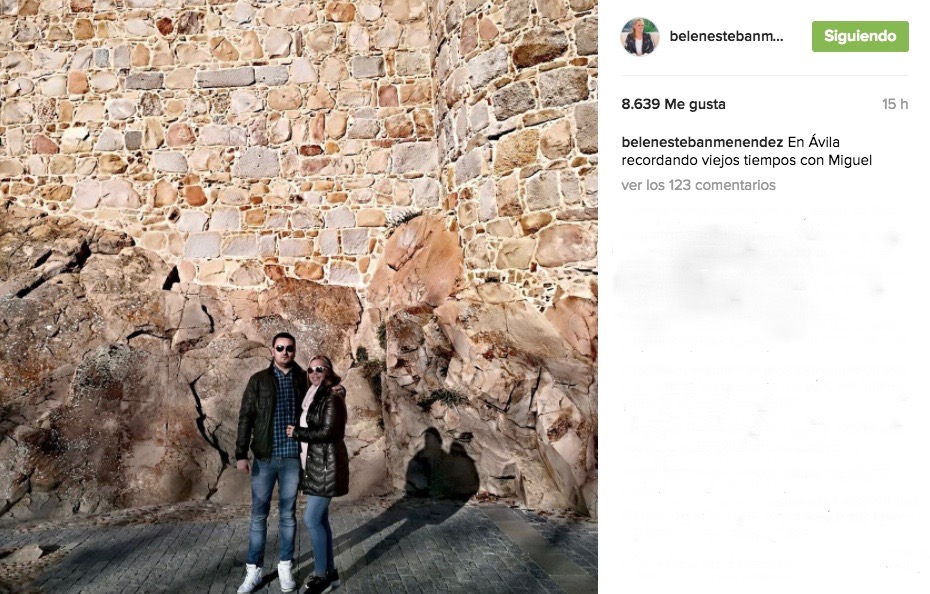Click the small plant growing on wall
The height and width of the screenshot is (594, 930).
405,218
